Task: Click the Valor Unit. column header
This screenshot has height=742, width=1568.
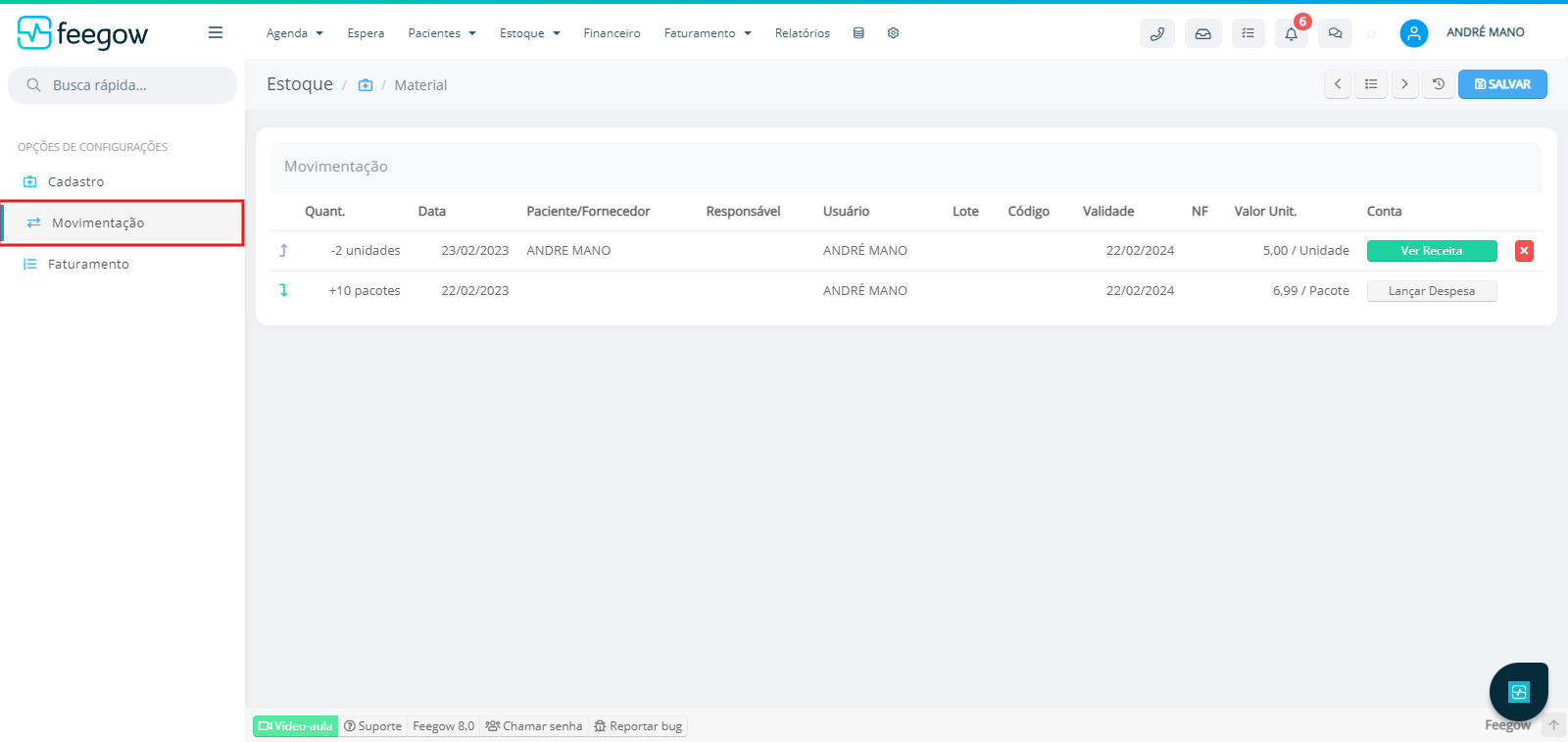Action: (1265, 211)
